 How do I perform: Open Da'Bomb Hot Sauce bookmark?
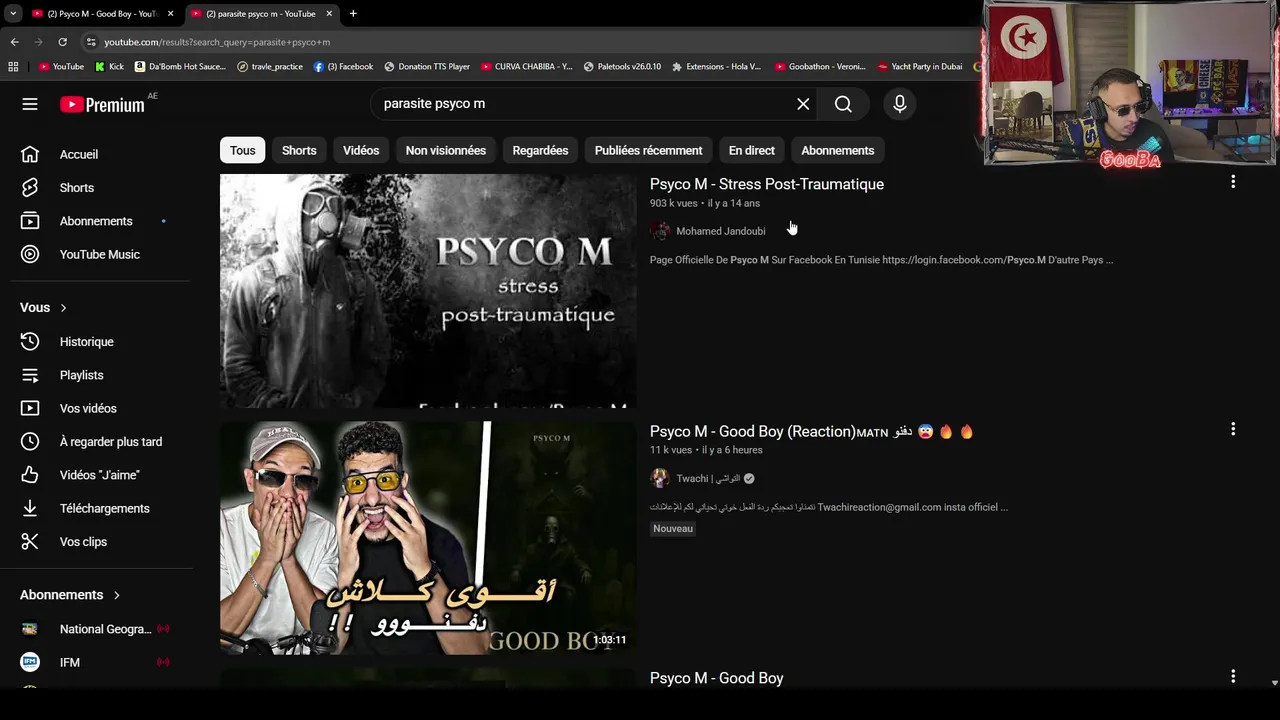click(x=180, y=67)
